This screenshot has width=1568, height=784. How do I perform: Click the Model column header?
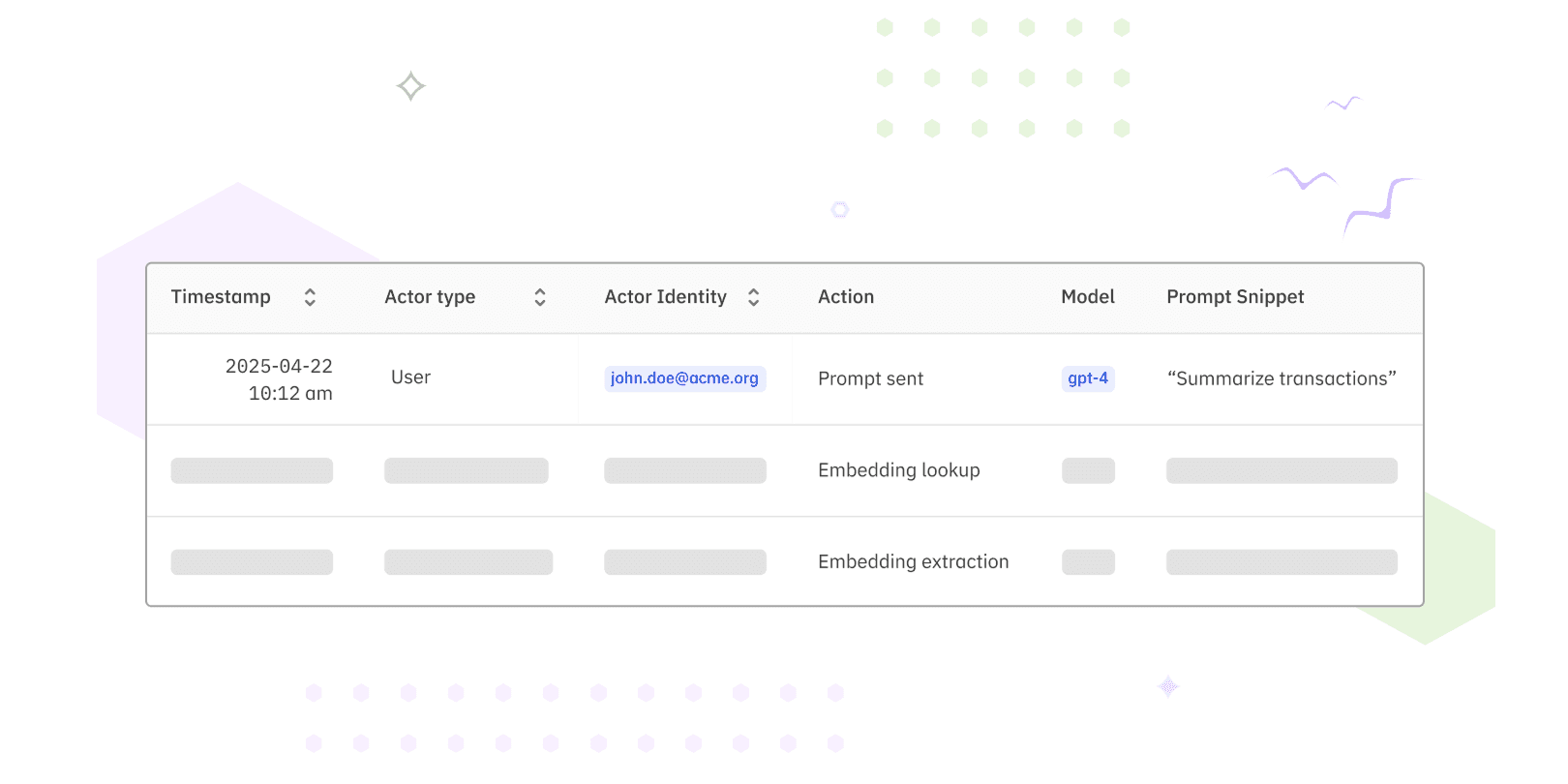(1088, 297)
